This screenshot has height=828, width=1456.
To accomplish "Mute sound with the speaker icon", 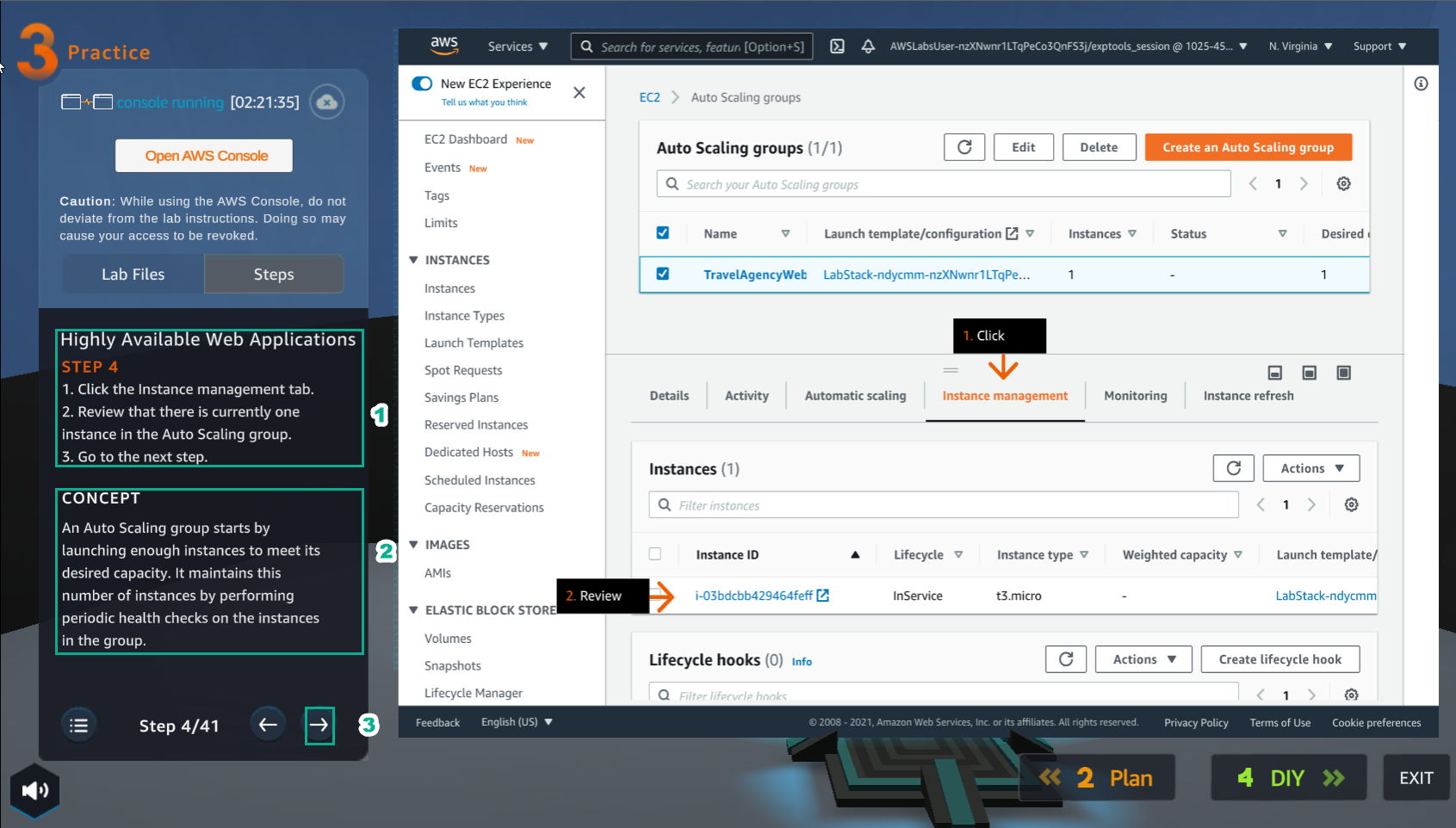I will [35, 790].
